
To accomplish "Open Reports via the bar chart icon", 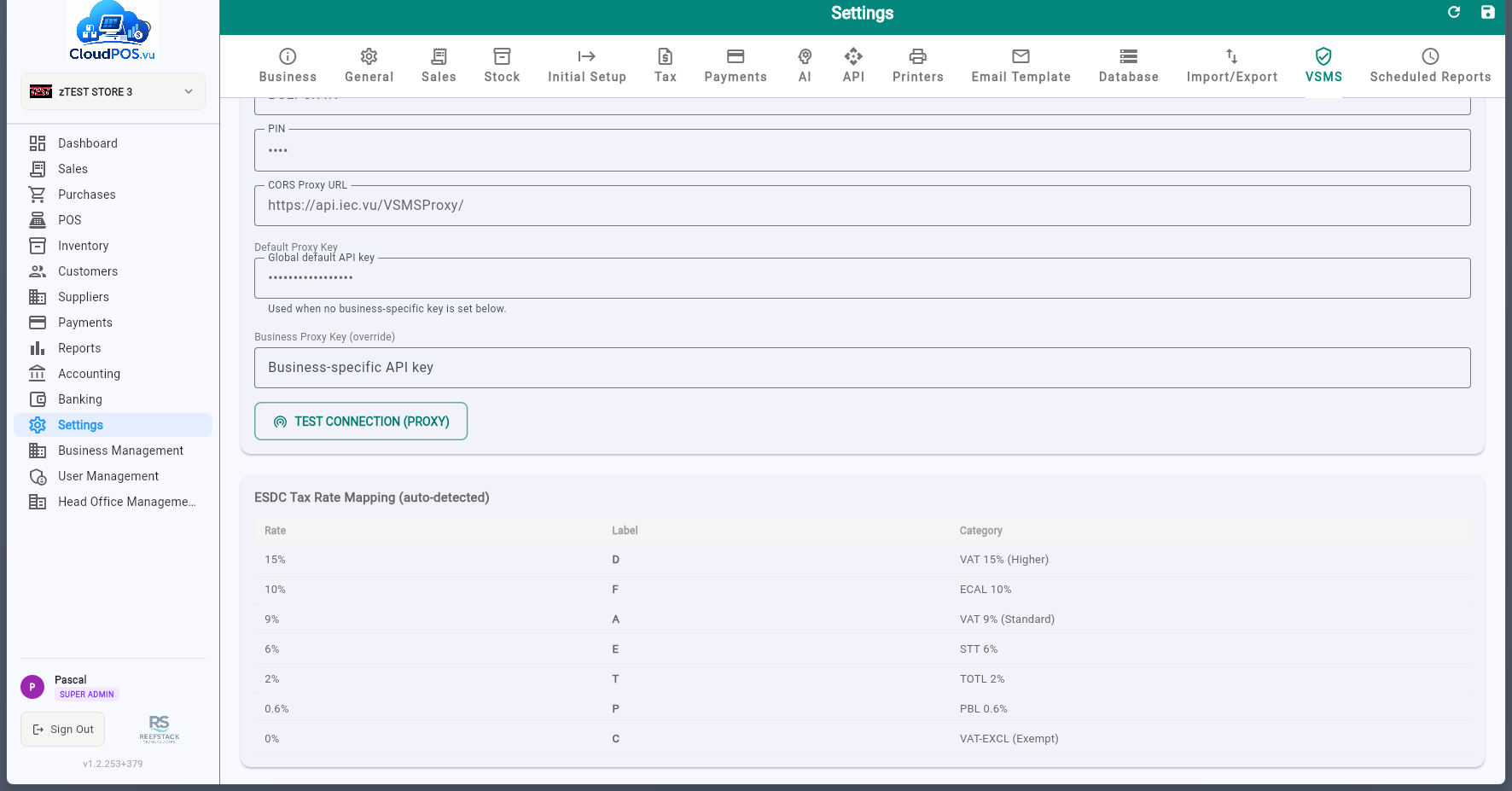I will click(38, 348).
